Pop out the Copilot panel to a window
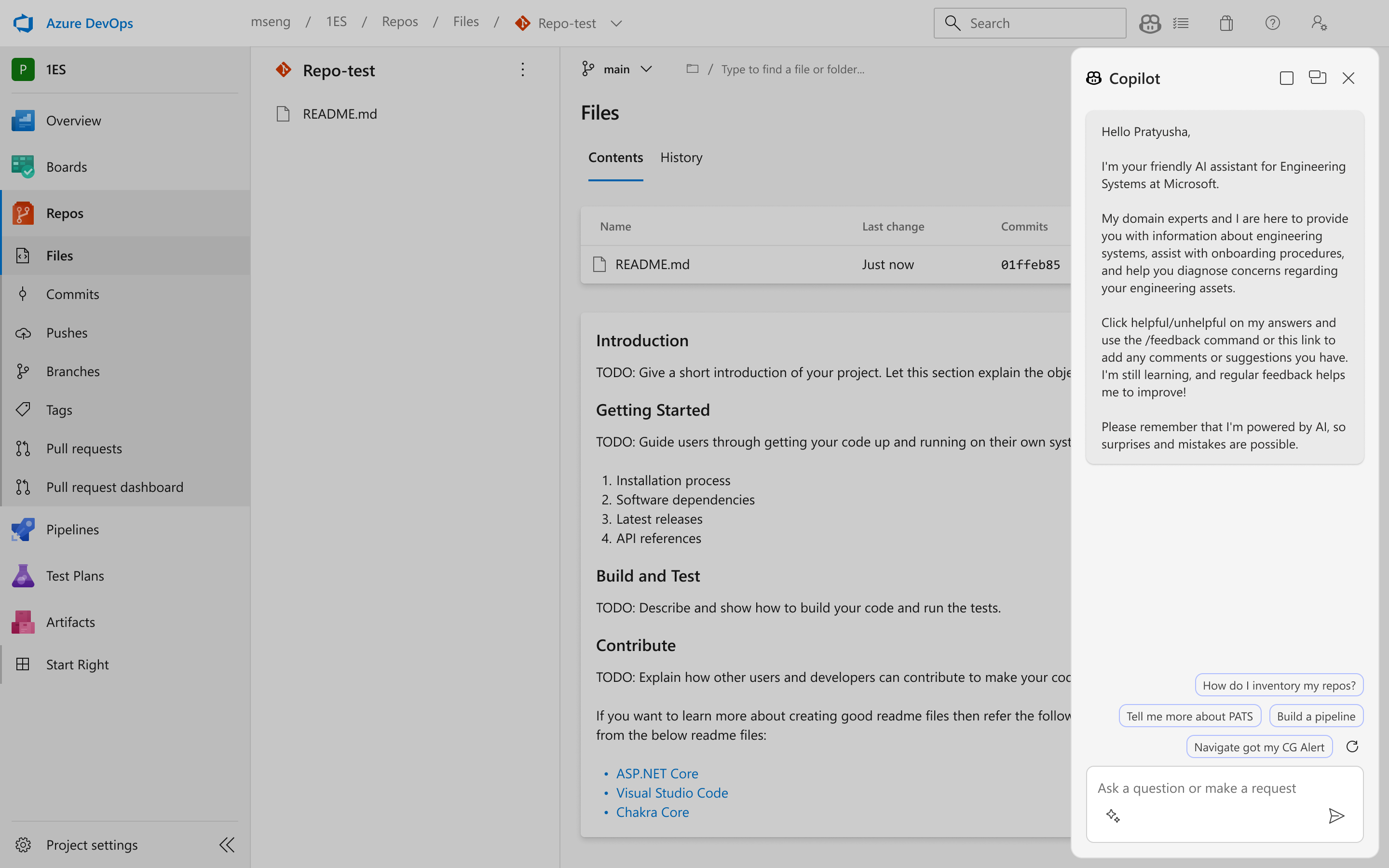 tap(1317, 78)
